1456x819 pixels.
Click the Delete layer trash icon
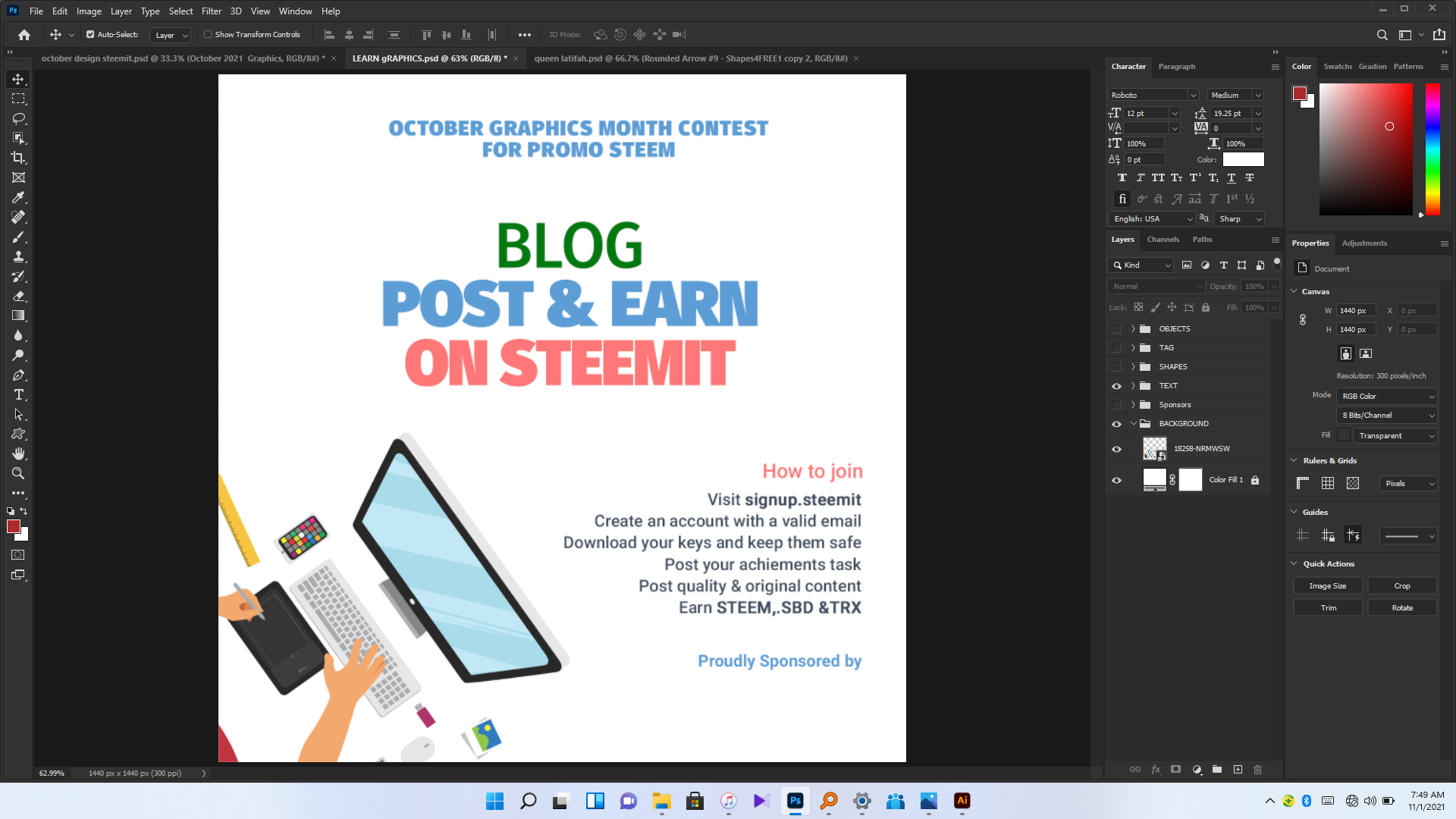coord(1257,770)
